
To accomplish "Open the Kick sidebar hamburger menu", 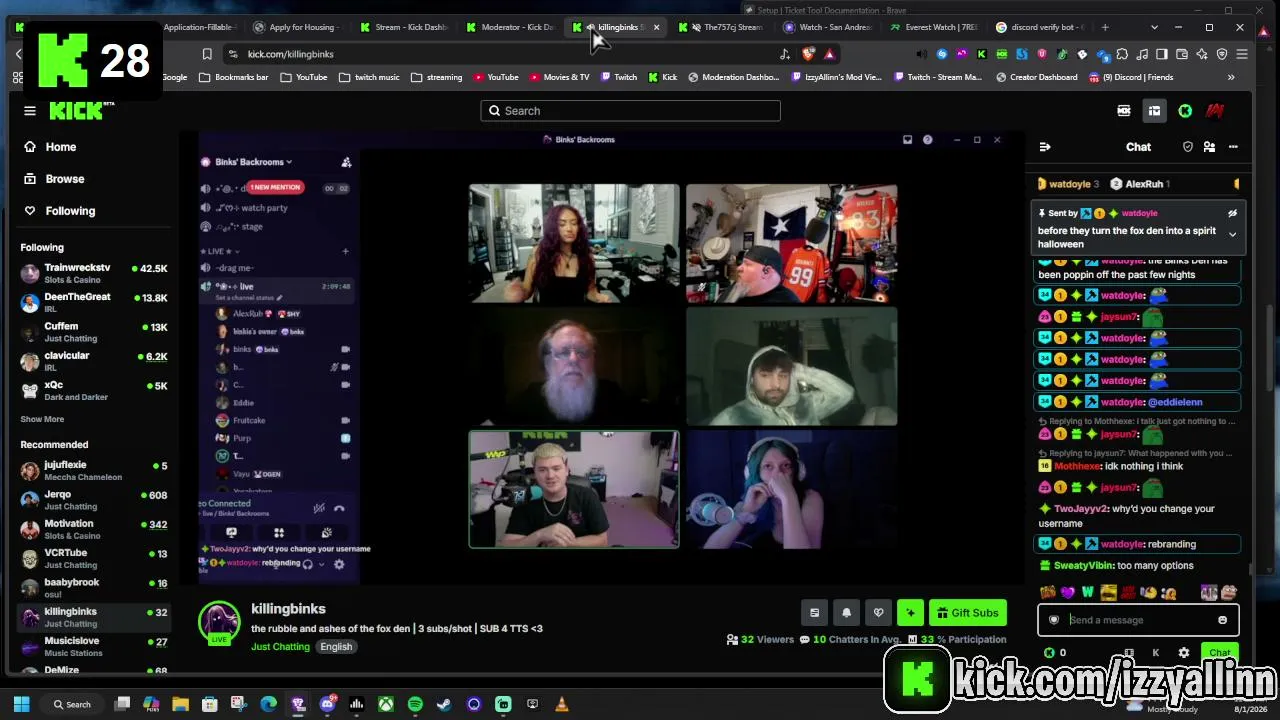I will click(30, 111).
